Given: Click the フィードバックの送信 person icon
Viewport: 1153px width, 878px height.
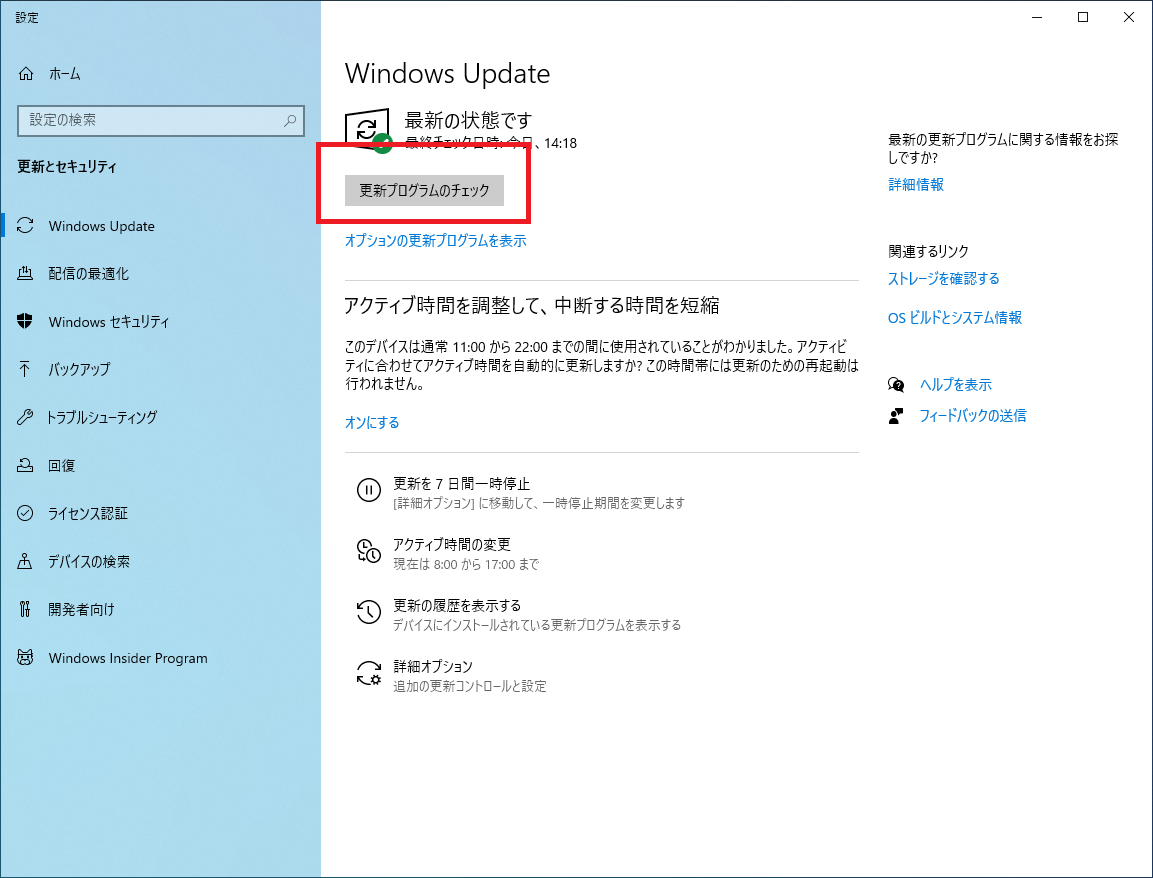Looking at the screenshot, I should pyautogui.click(x=896, y=416).
